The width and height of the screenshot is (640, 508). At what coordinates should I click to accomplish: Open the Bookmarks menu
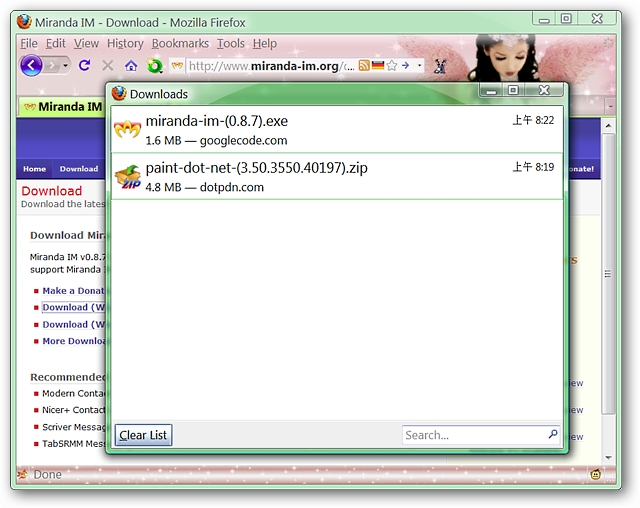point(180,43)
